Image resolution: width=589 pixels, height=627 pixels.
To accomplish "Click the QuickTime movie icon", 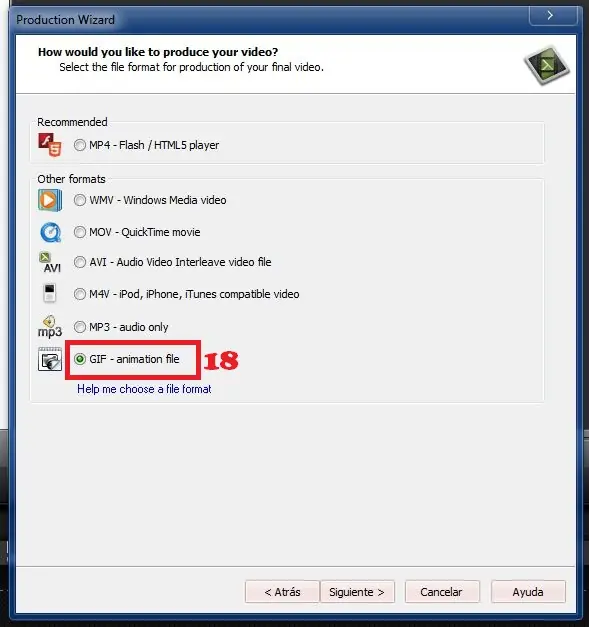I will 50,232.
